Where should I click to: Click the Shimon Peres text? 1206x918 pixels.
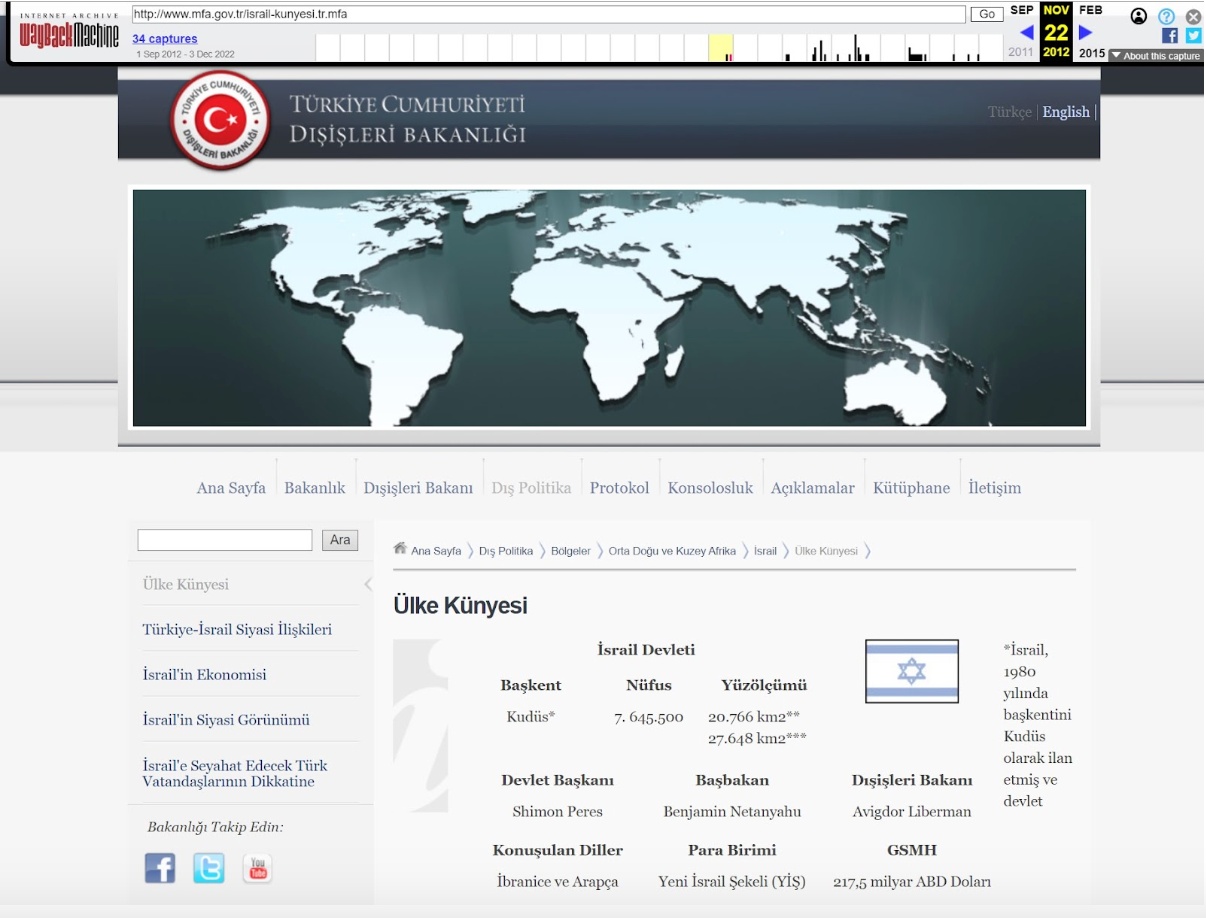[557, 812]
